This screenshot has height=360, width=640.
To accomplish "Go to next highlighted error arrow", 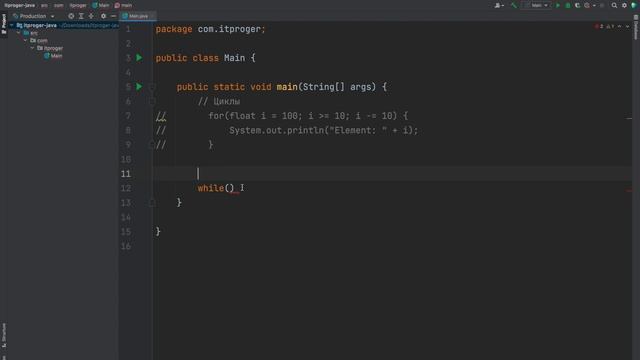I will (x=627, y=26).
